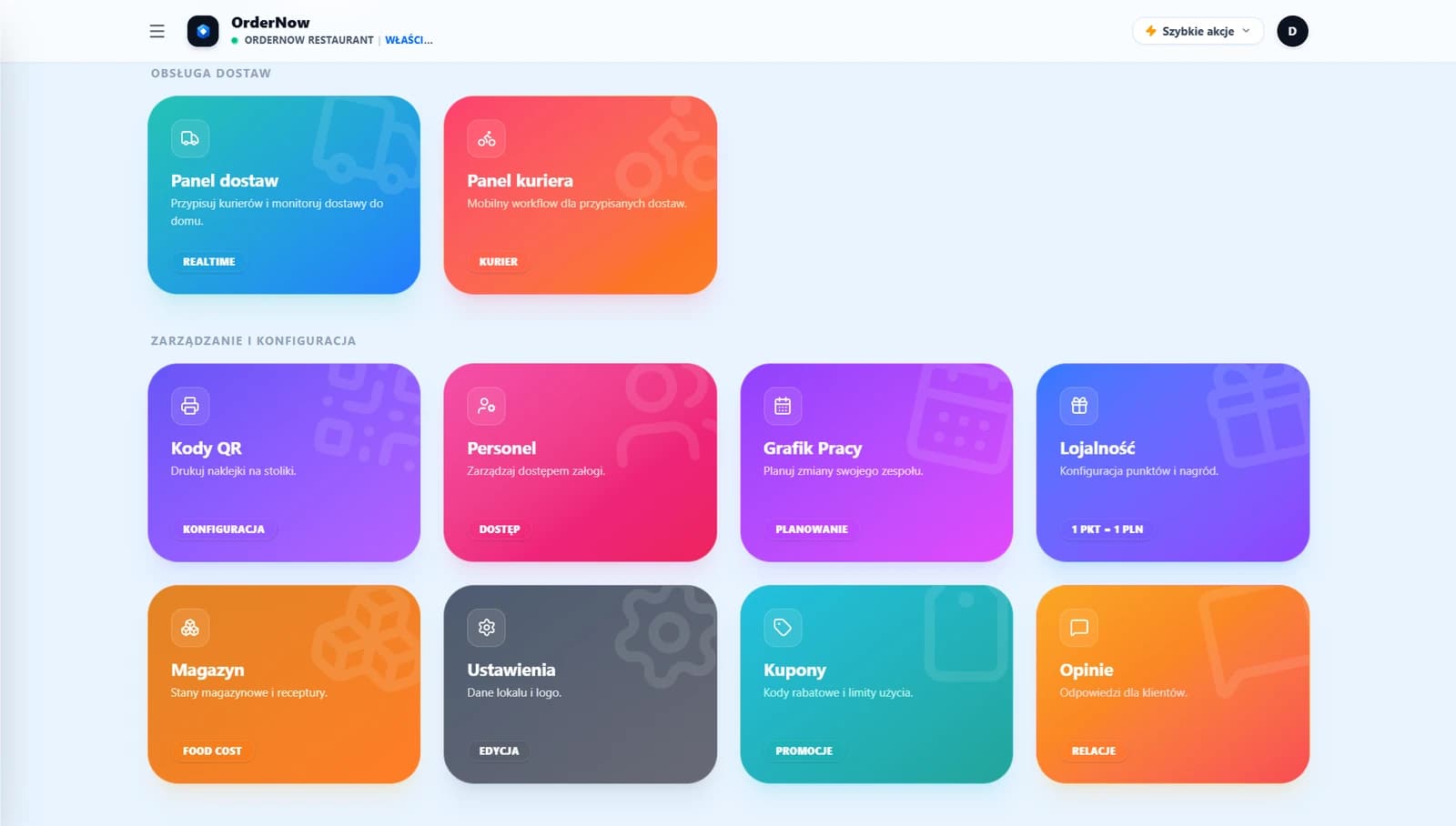The height and width of the screenshot is (826, 1456).
Task: Click 'Kody rabatowe i limity użycia' text
Action: pos(838,693)
